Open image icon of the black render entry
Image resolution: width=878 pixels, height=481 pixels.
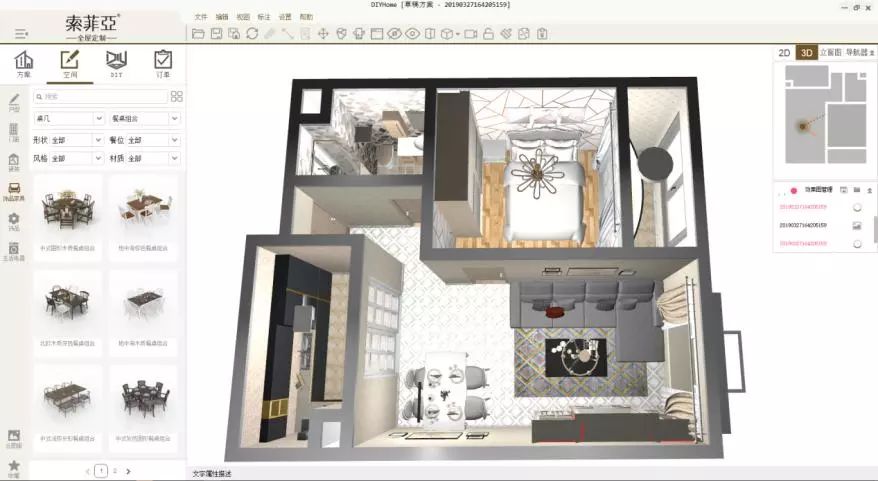[x=857, y=226]
